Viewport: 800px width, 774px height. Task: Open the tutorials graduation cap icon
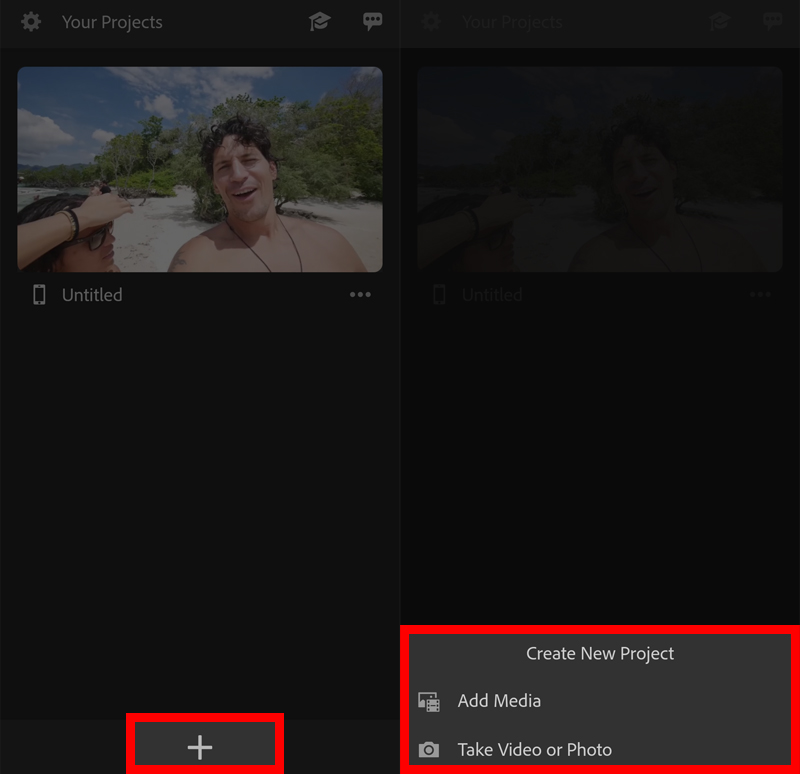click(x=319, y=21)
